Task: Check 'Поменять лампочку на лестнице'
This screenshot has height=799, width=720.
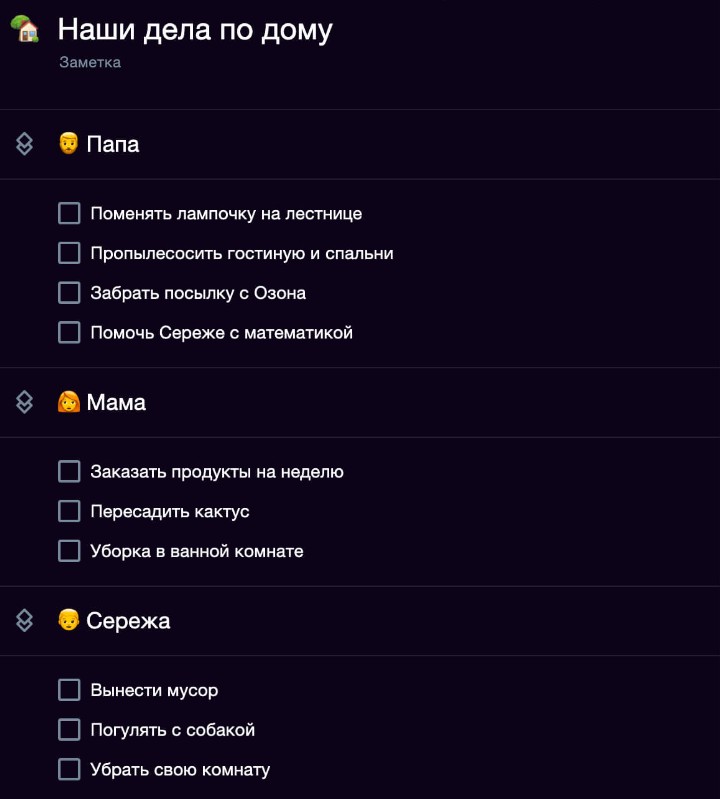Action: pyautogui.click(x=69, y=213)
